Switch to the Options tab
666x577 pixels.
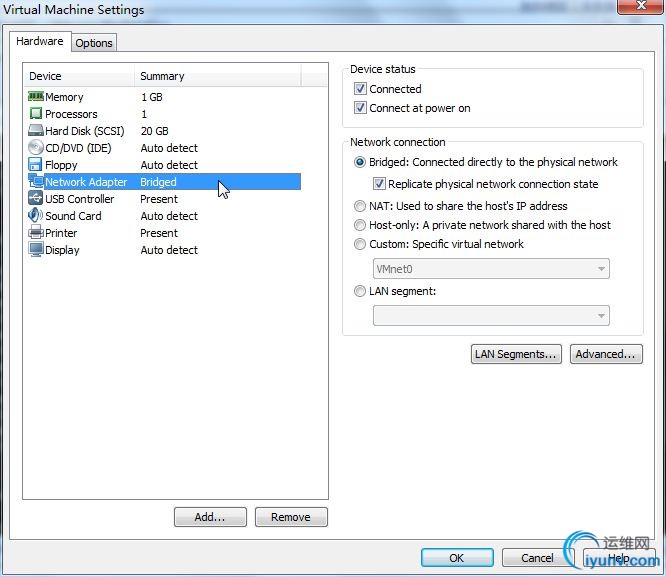tap(94, 43)
